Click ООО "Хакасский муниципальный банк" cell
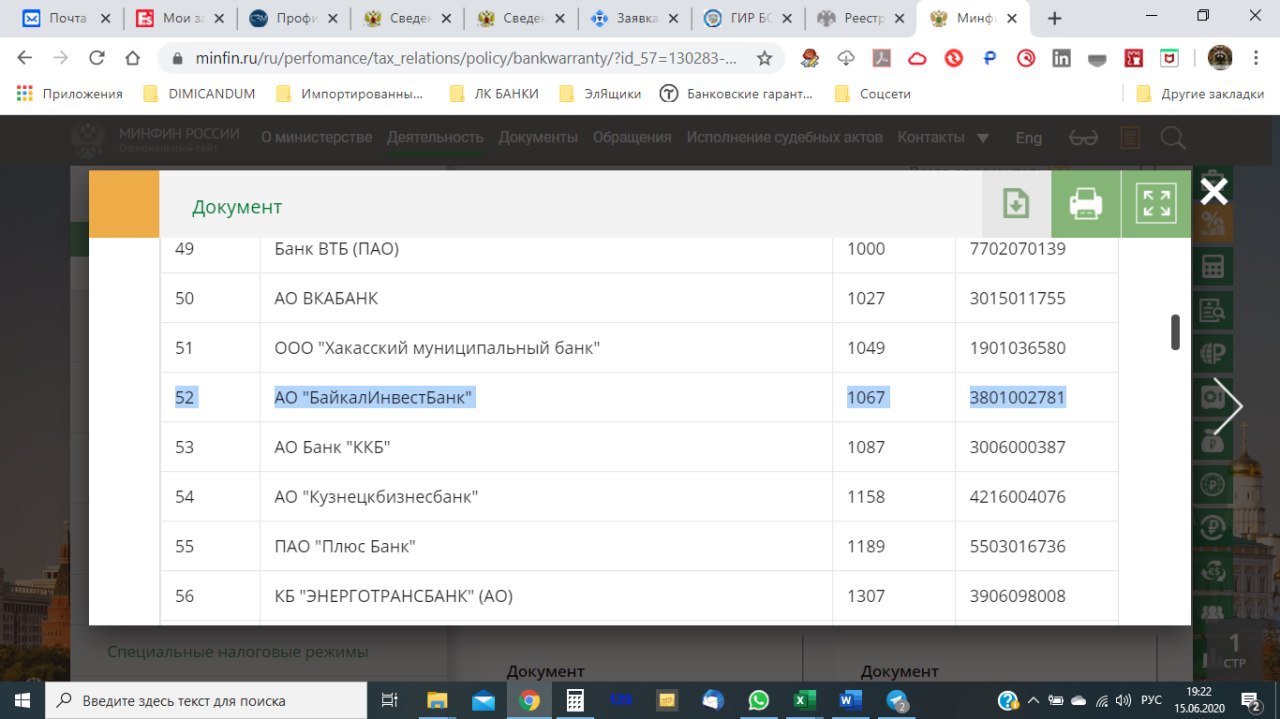Screen dimensions: 1280x719 (x=546, y=348)
